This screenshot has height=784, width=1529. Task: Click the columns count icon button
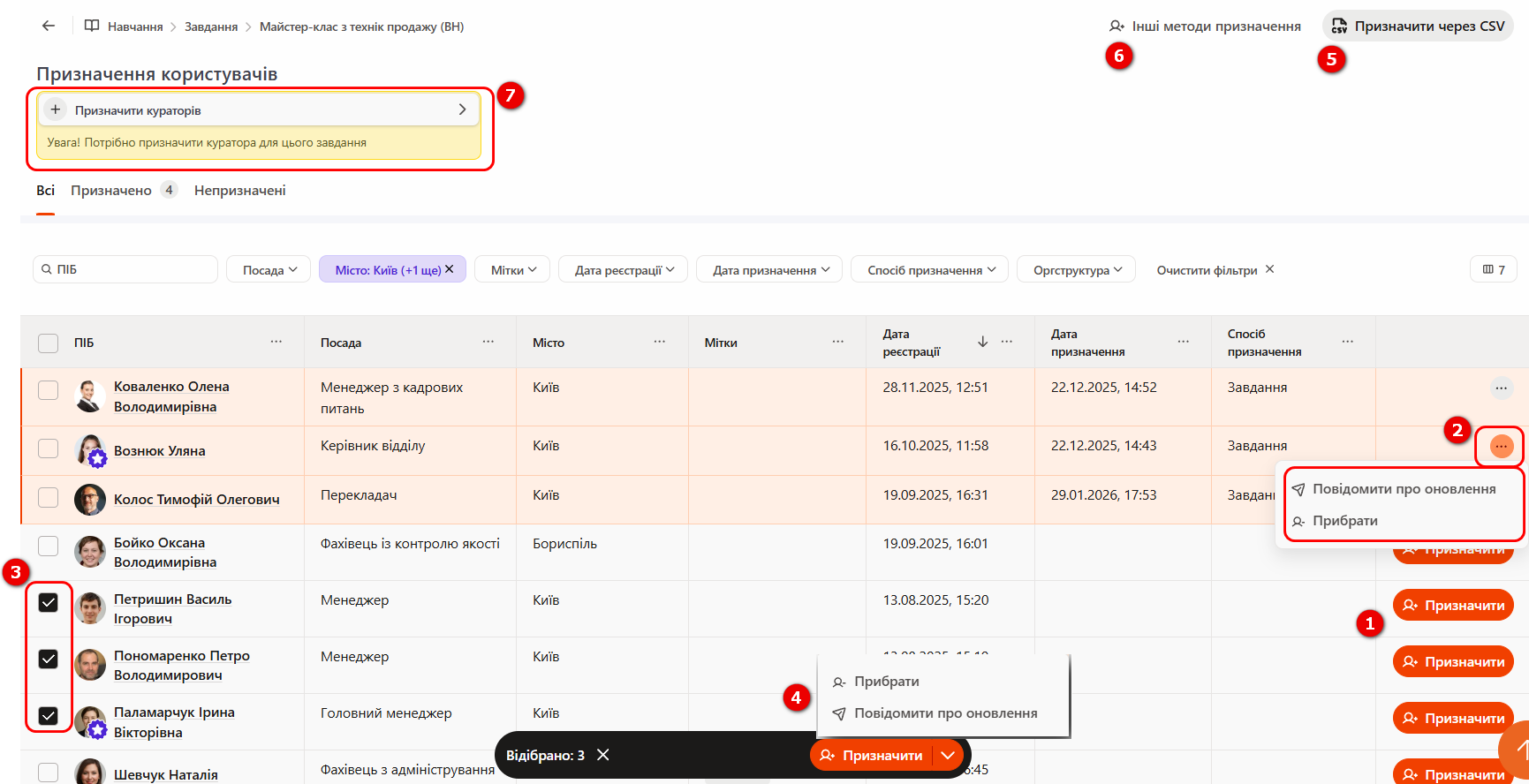coord(1494,269)
